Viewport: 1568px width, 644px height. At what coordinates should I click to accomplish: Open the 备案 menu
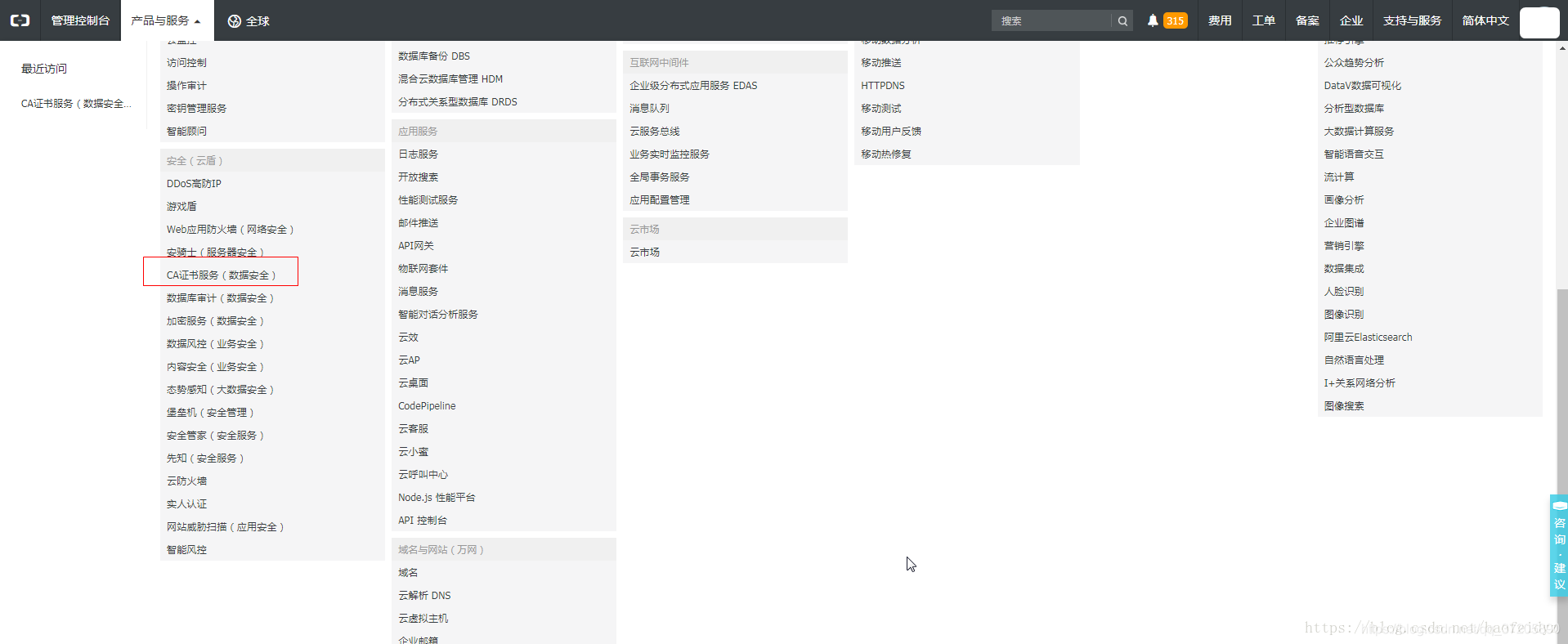tap(1307, 20)
